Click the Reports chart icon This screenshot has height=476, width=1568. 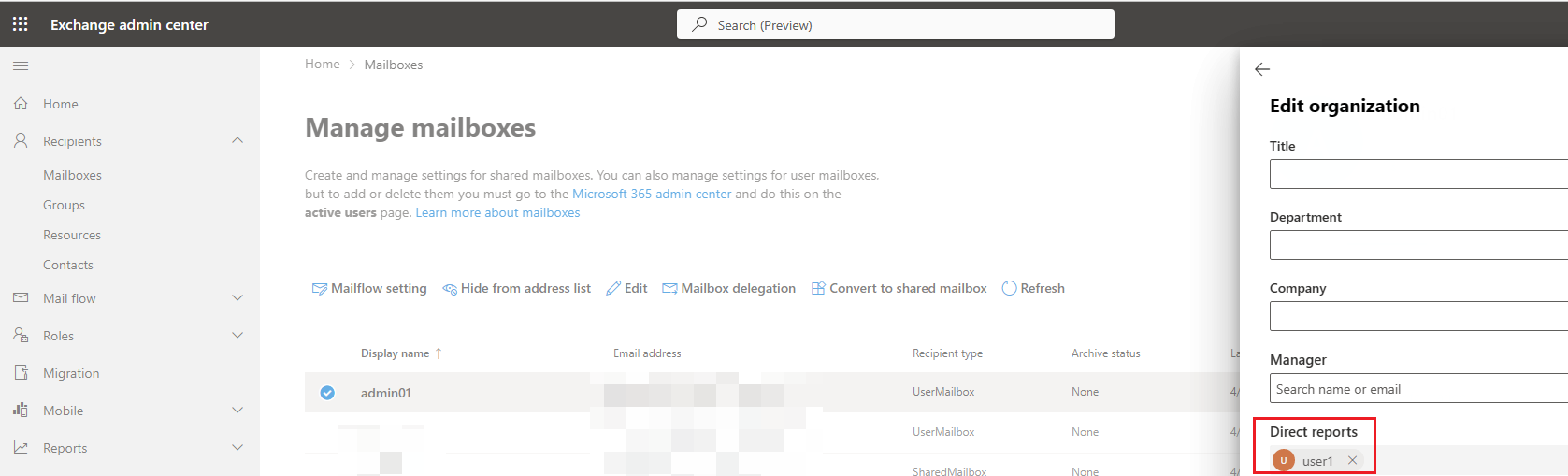[21, 448]
